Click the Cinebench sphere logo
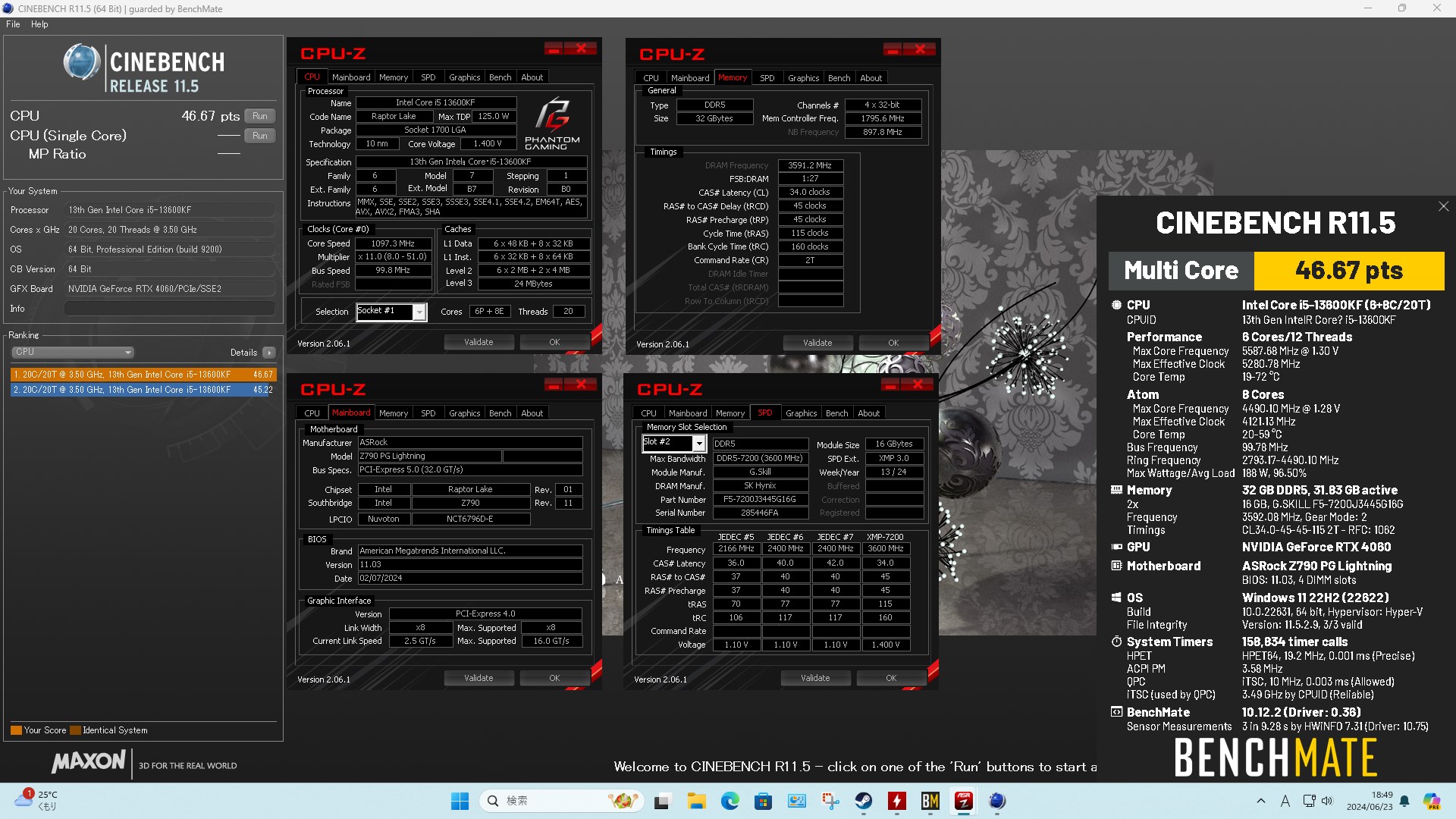The image size is (1456, 819). point(81,62)
